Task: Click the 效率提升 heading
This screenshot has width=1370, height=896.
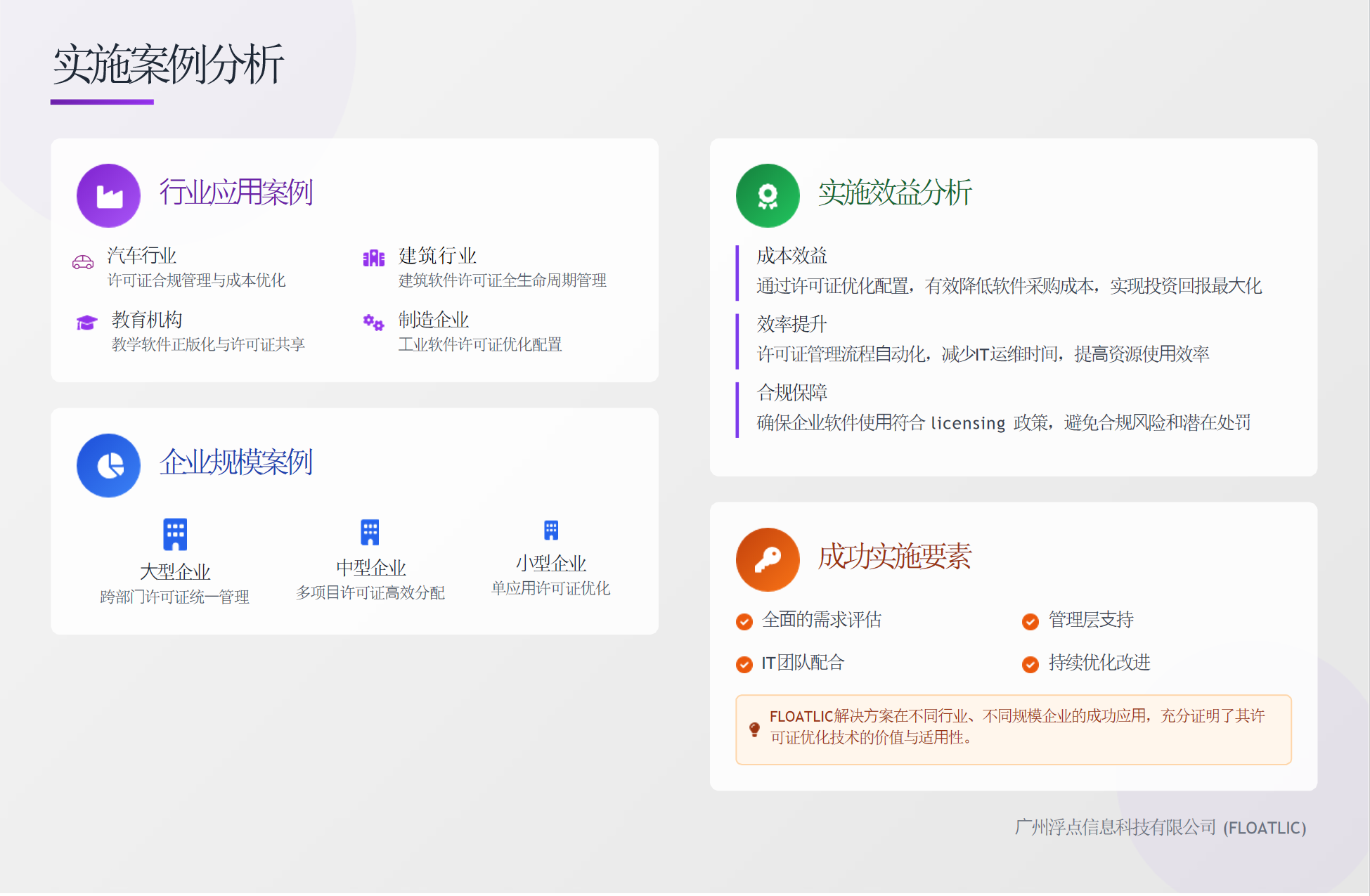Action: [x=791, y=324]
